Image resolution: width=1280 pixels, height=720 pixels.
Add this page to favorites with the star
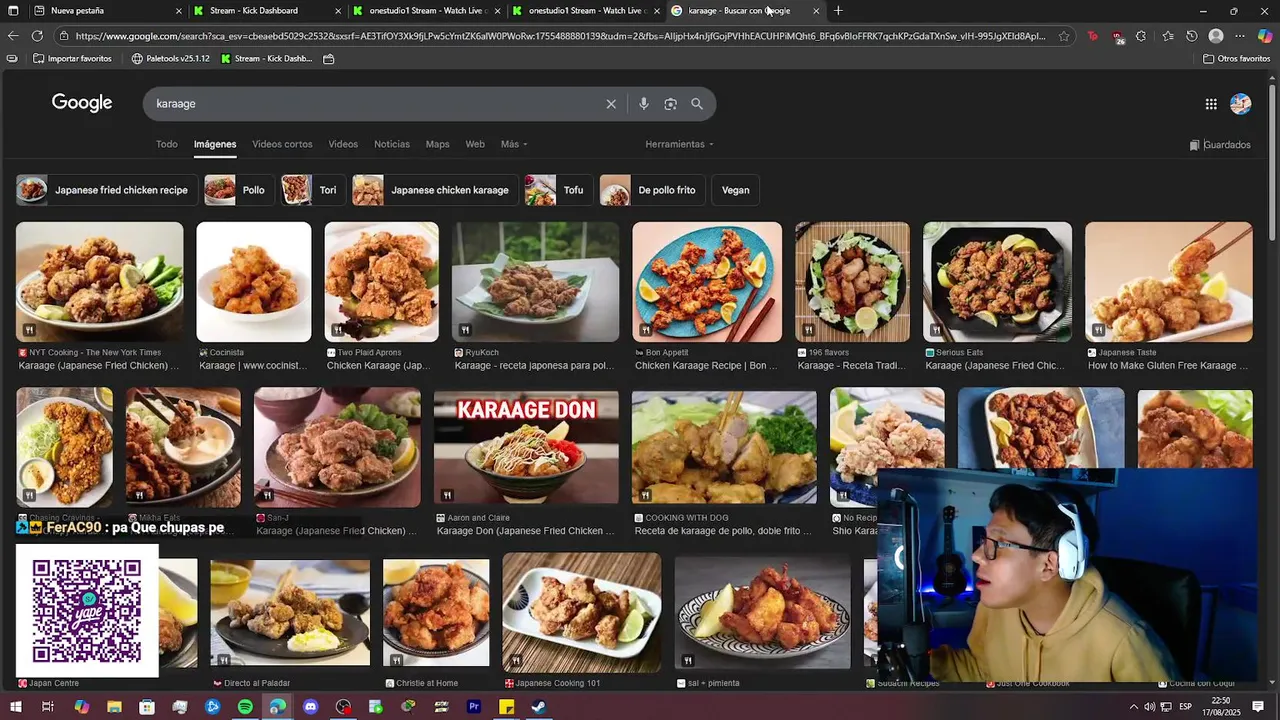pyautogui.click(x=1064, y=36)
